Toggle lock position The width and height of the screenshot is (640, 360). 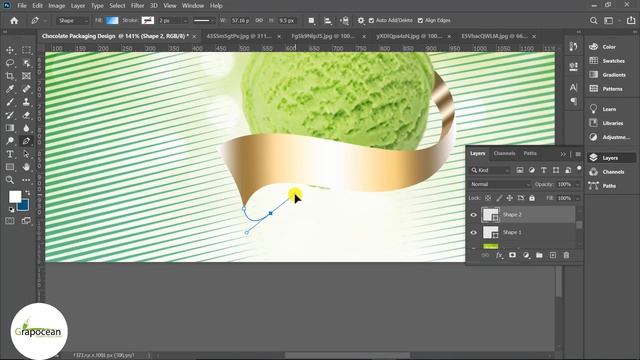coord(510,198)
